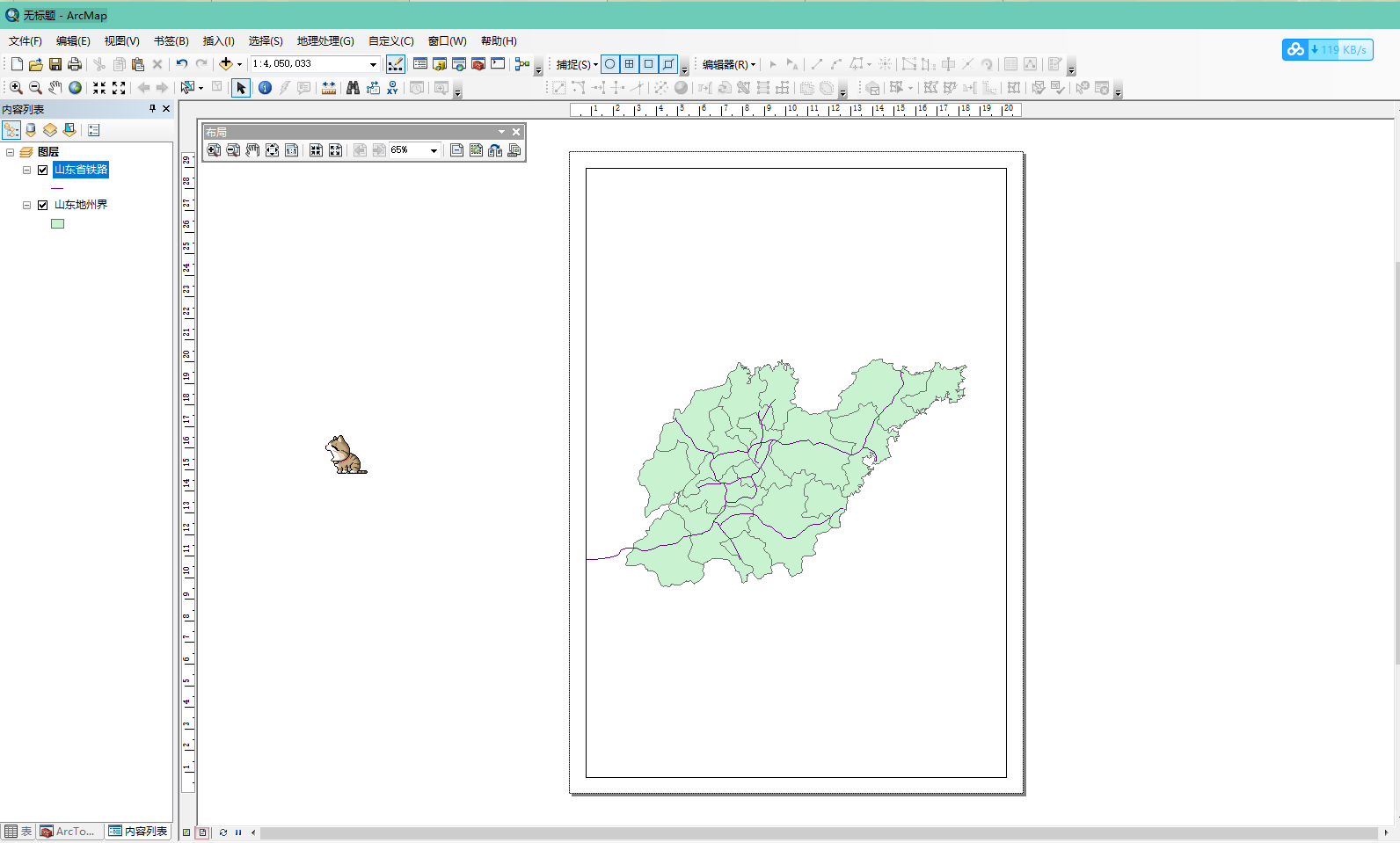This screenshot has height=843, width=1400.
Task: Click the Print icon in the standard toolbar
Action: (75, 64)
